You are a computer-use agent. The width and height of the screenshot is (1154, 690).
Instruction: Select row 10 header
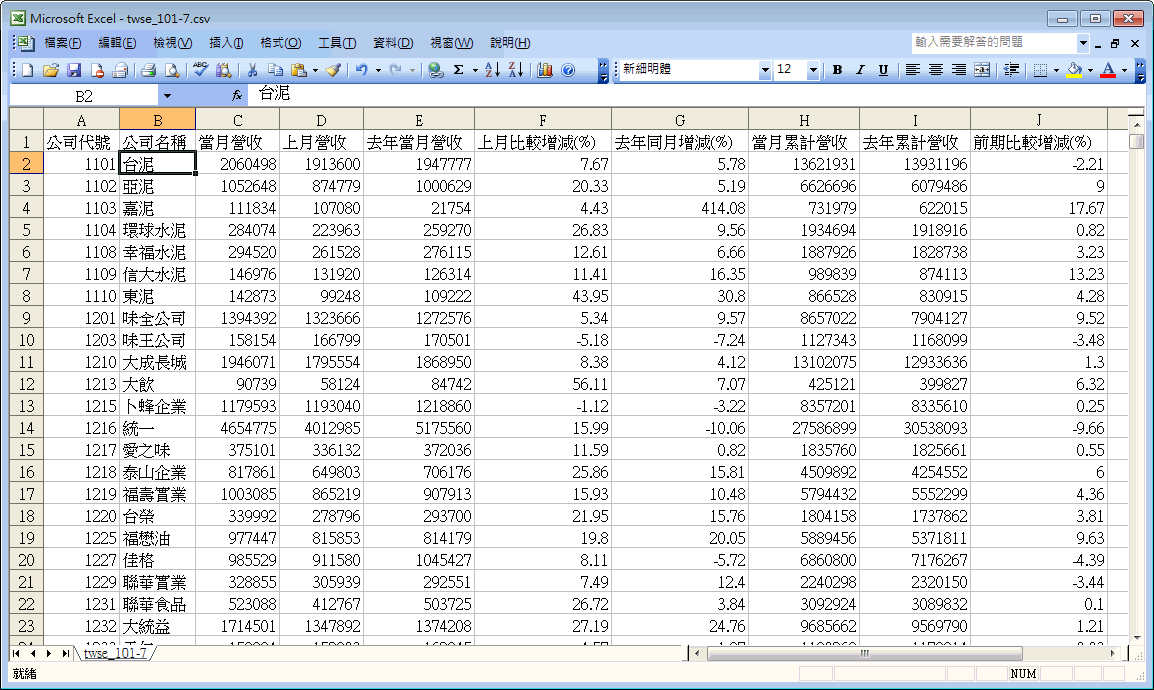26,340
